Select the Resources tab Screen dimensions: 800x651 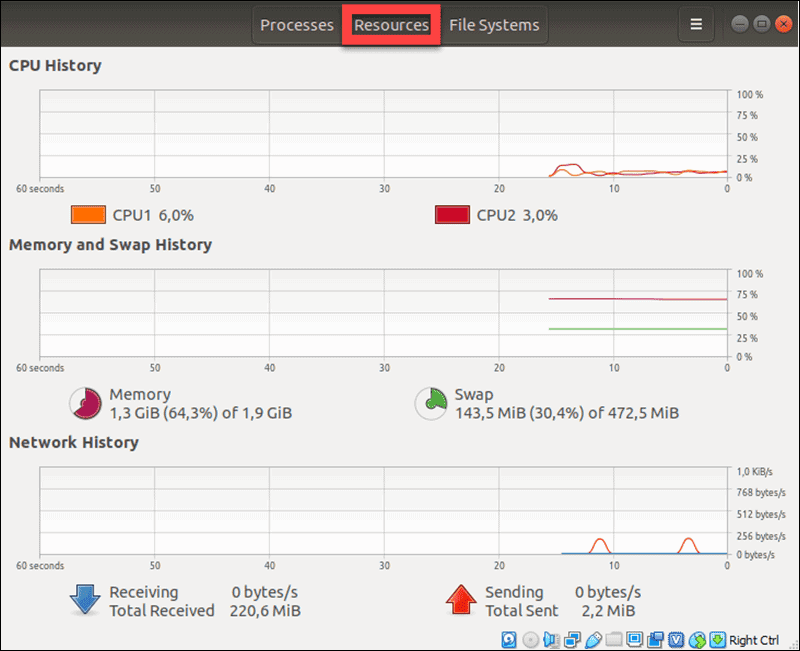[391, 24]
